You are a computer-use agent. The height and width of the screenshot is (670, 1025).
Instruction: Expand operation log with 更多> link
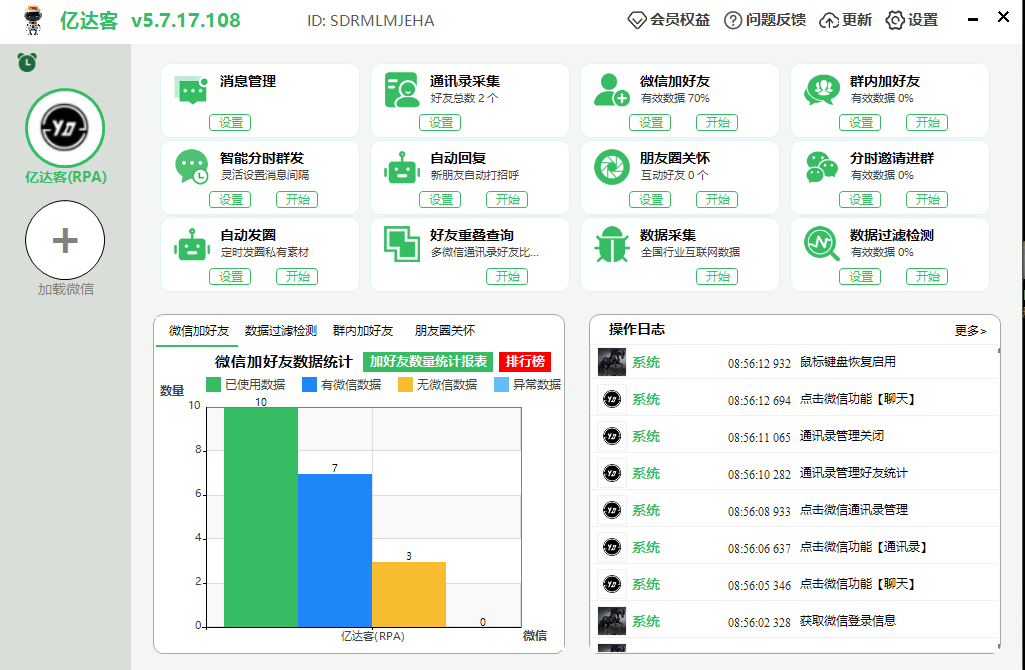969,330
